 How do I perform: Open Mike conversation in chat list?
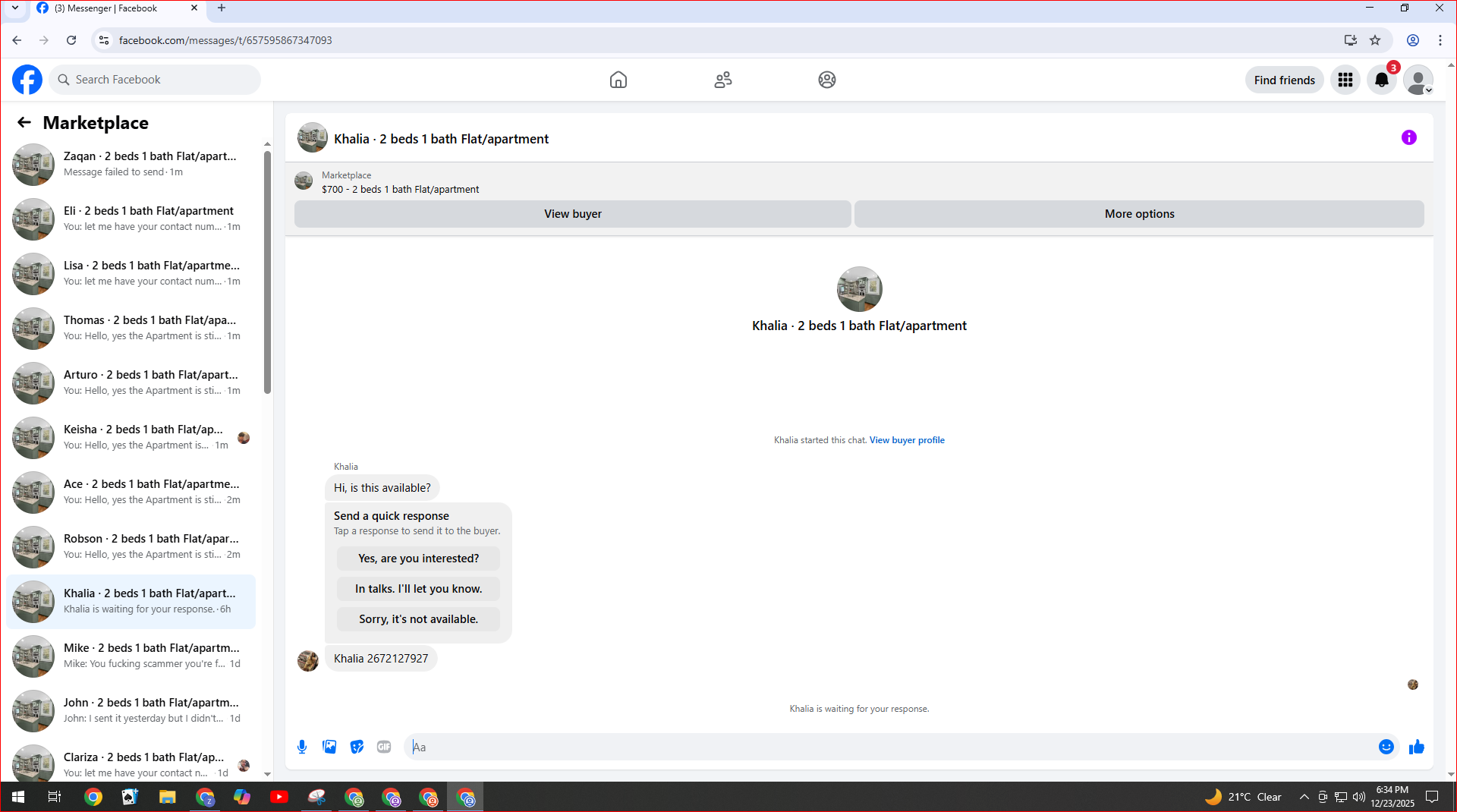[131, 656]
